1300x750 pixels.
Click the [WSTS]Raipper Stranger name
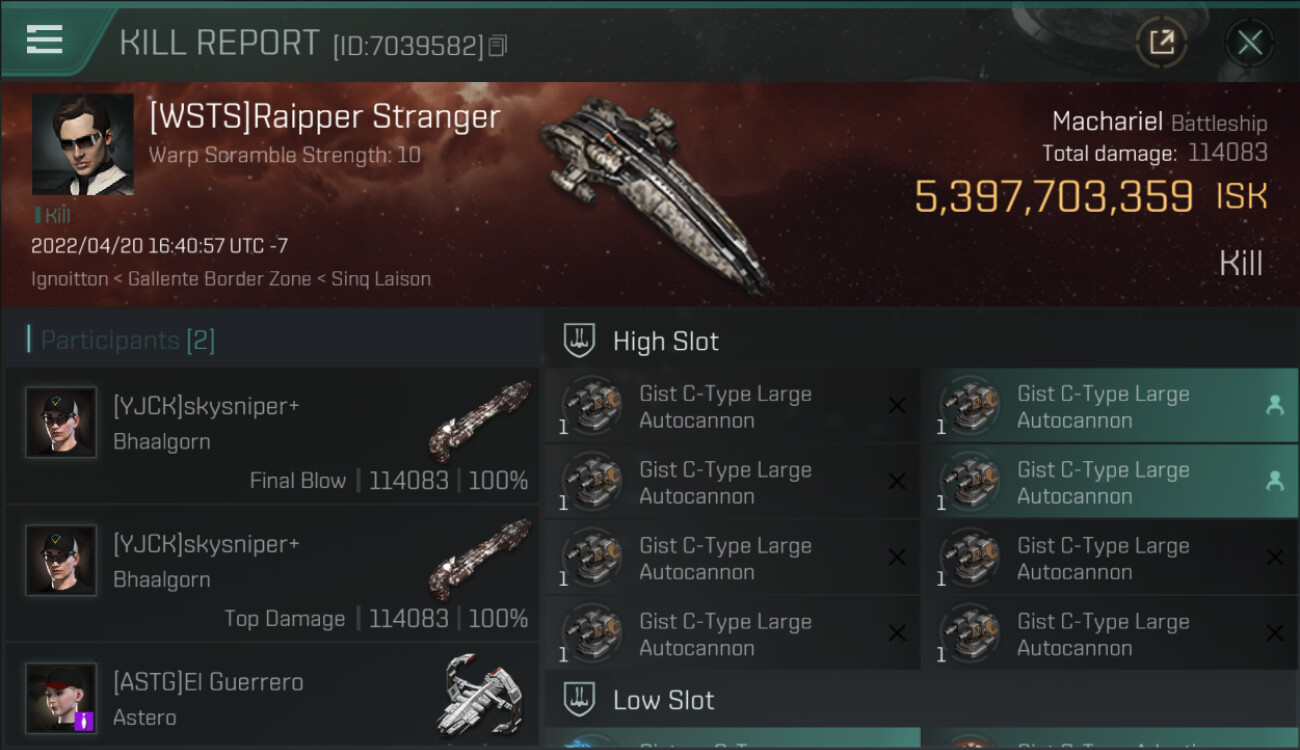pos(324,117)
